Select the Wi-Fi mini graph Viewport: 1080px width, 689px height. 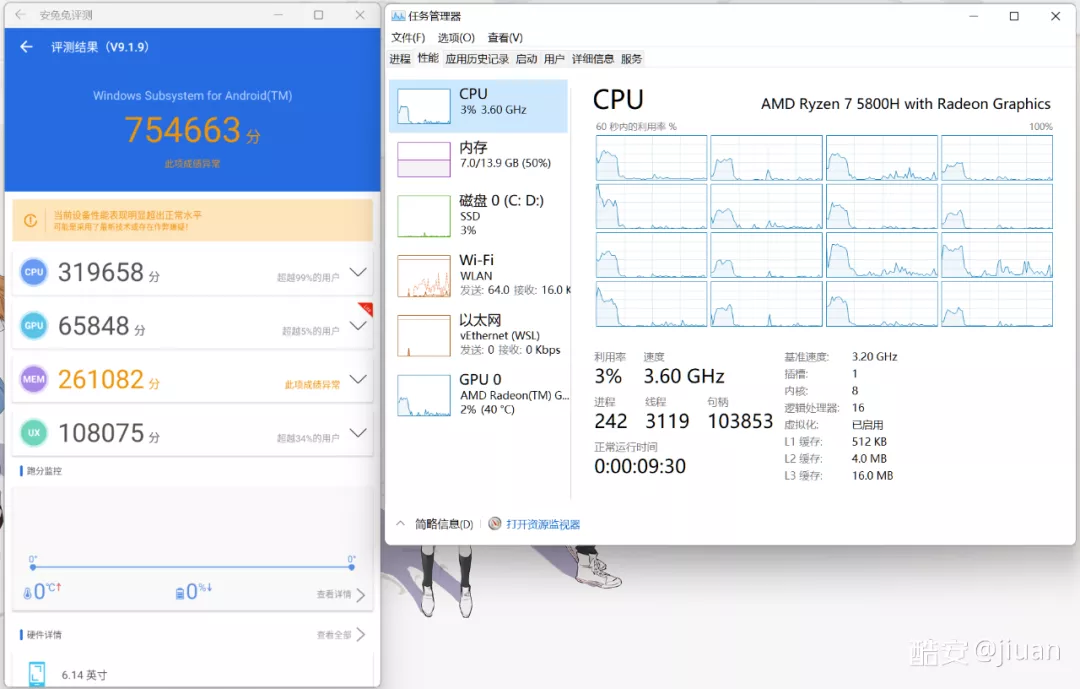[x=424, y=276]
